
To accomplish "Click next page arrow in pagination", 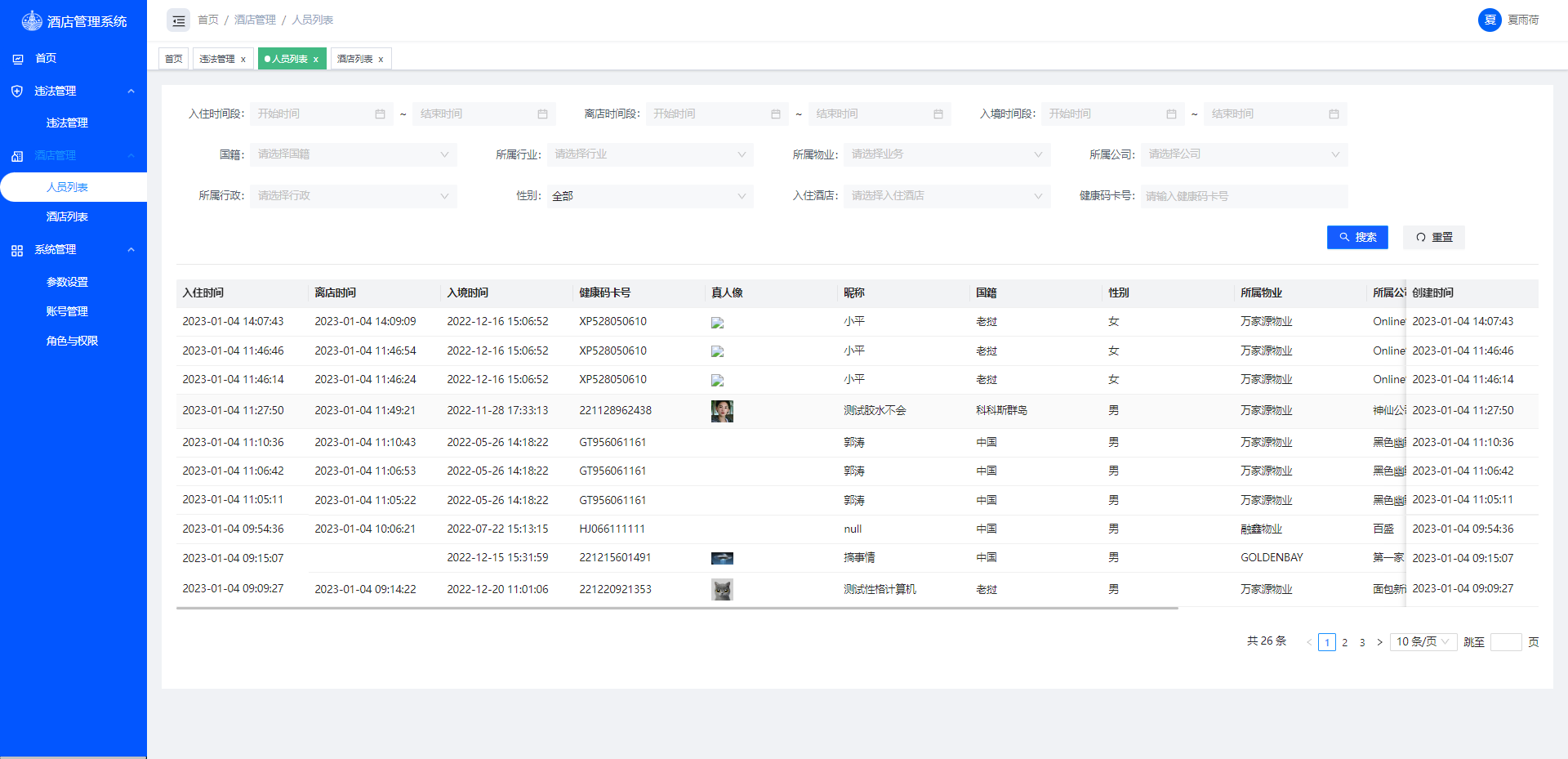I will tap(1379, 642).
